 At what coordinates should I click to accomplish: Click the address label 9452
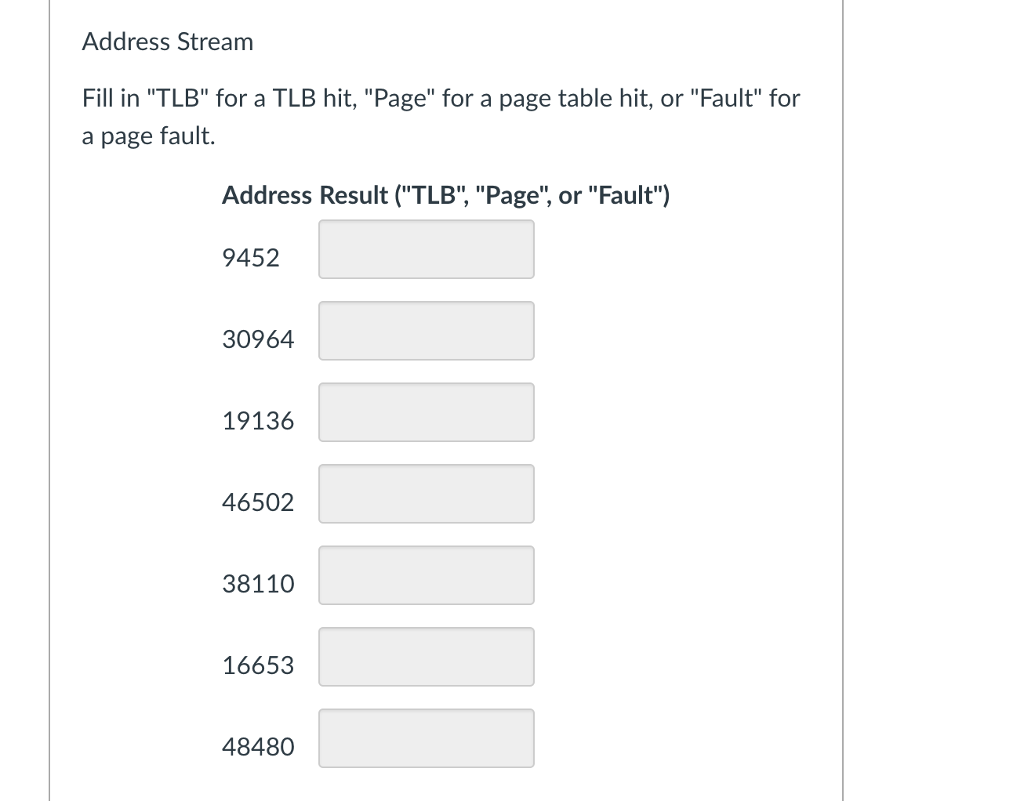pyautogui.click(x=251, y=258)
